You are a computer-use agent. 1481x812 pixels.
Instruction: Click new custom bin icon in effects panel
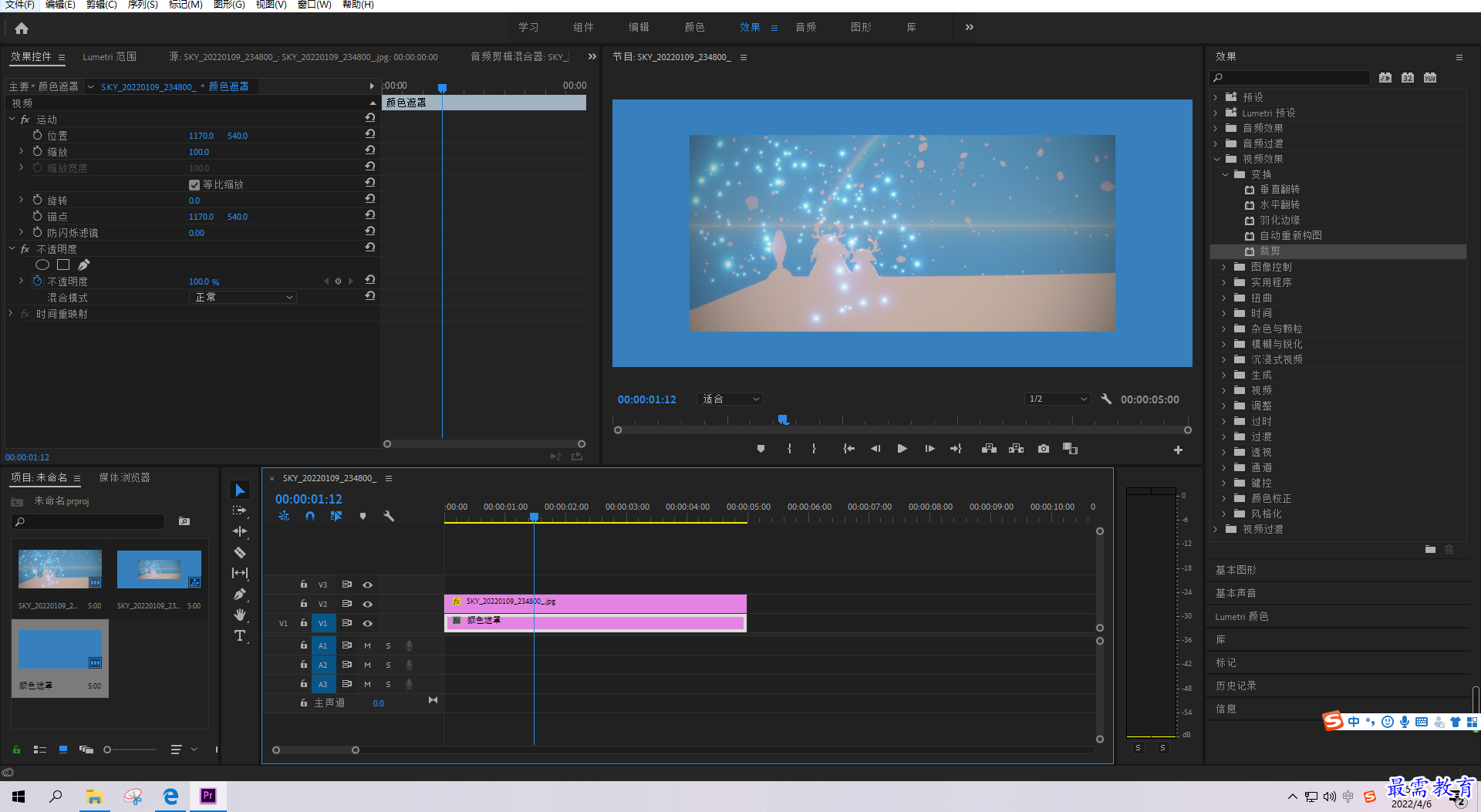tap(1430, 549)
